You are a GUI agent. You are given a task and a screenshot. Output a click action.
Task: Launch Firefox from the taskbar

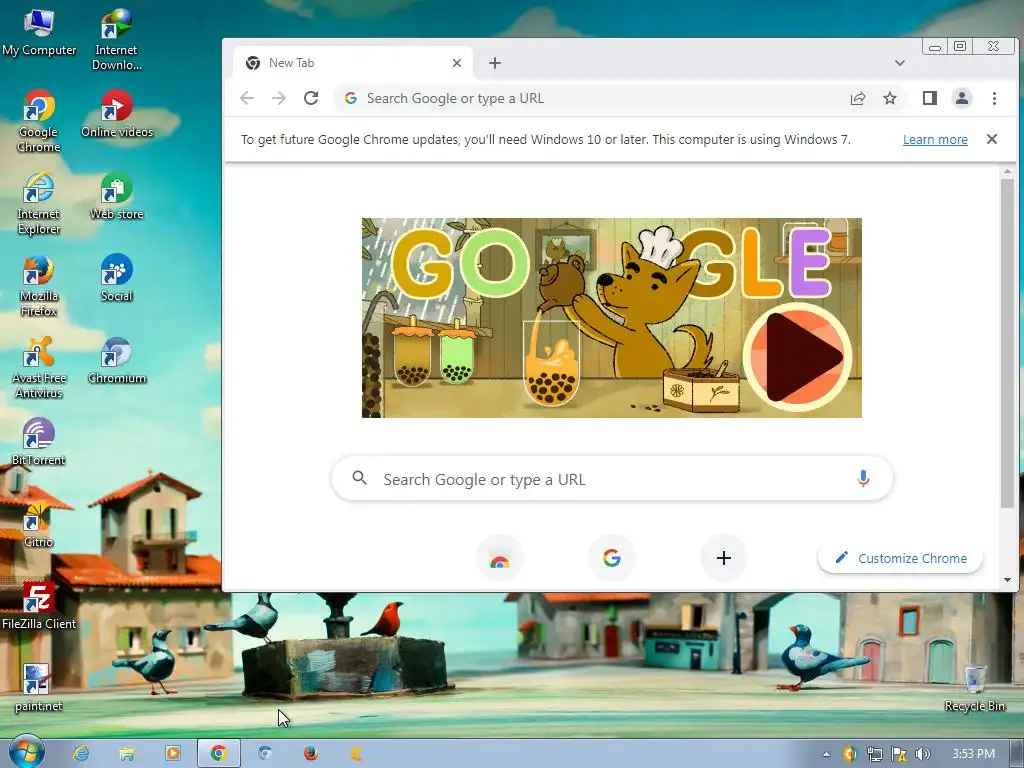311,753
